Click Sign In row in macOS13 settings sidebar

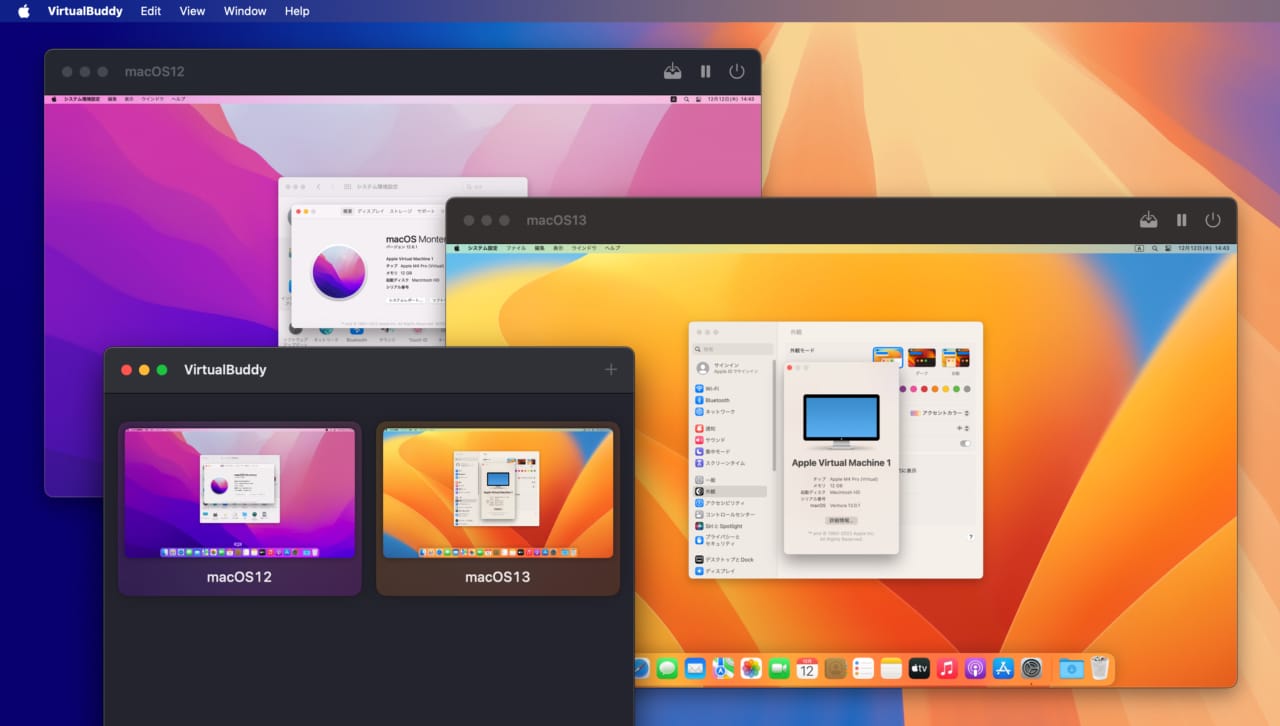[x=730, y=368]
